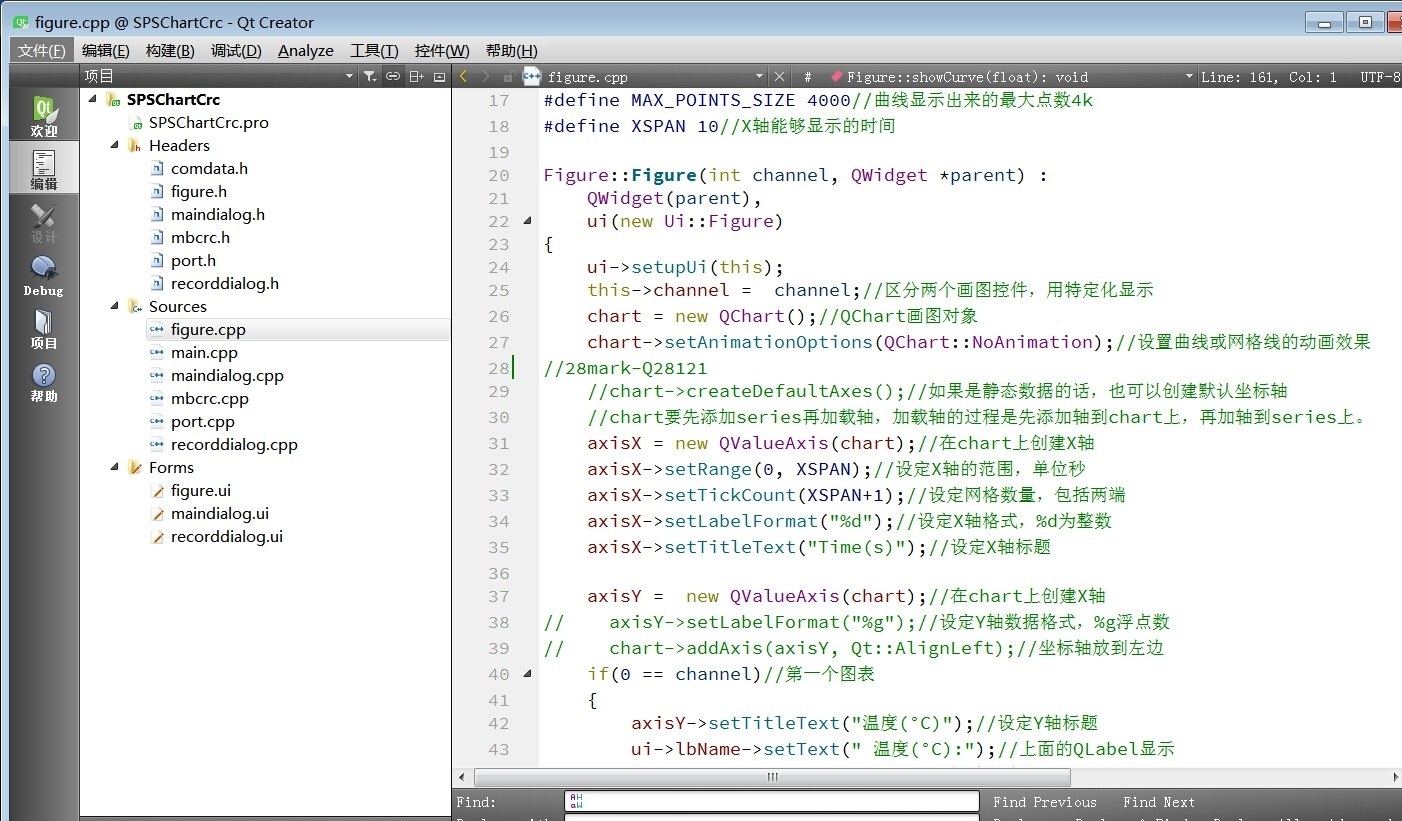The height and width of the screenshot is (821, 1402).
Task: Select port.h in Headers
Action: coord(193,260)
